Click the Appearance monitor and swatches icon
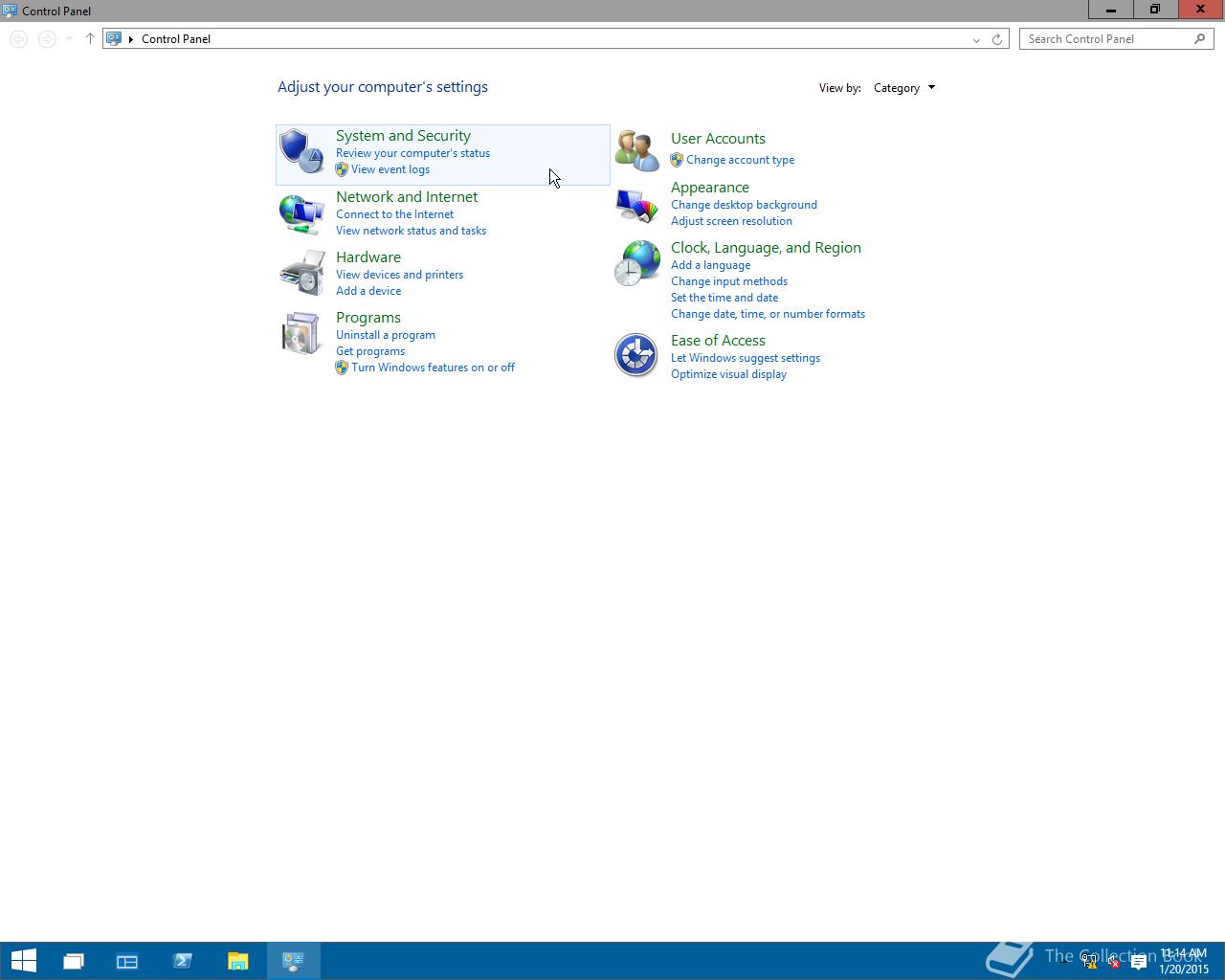The image size is (1225, 980). coord(636,205)
